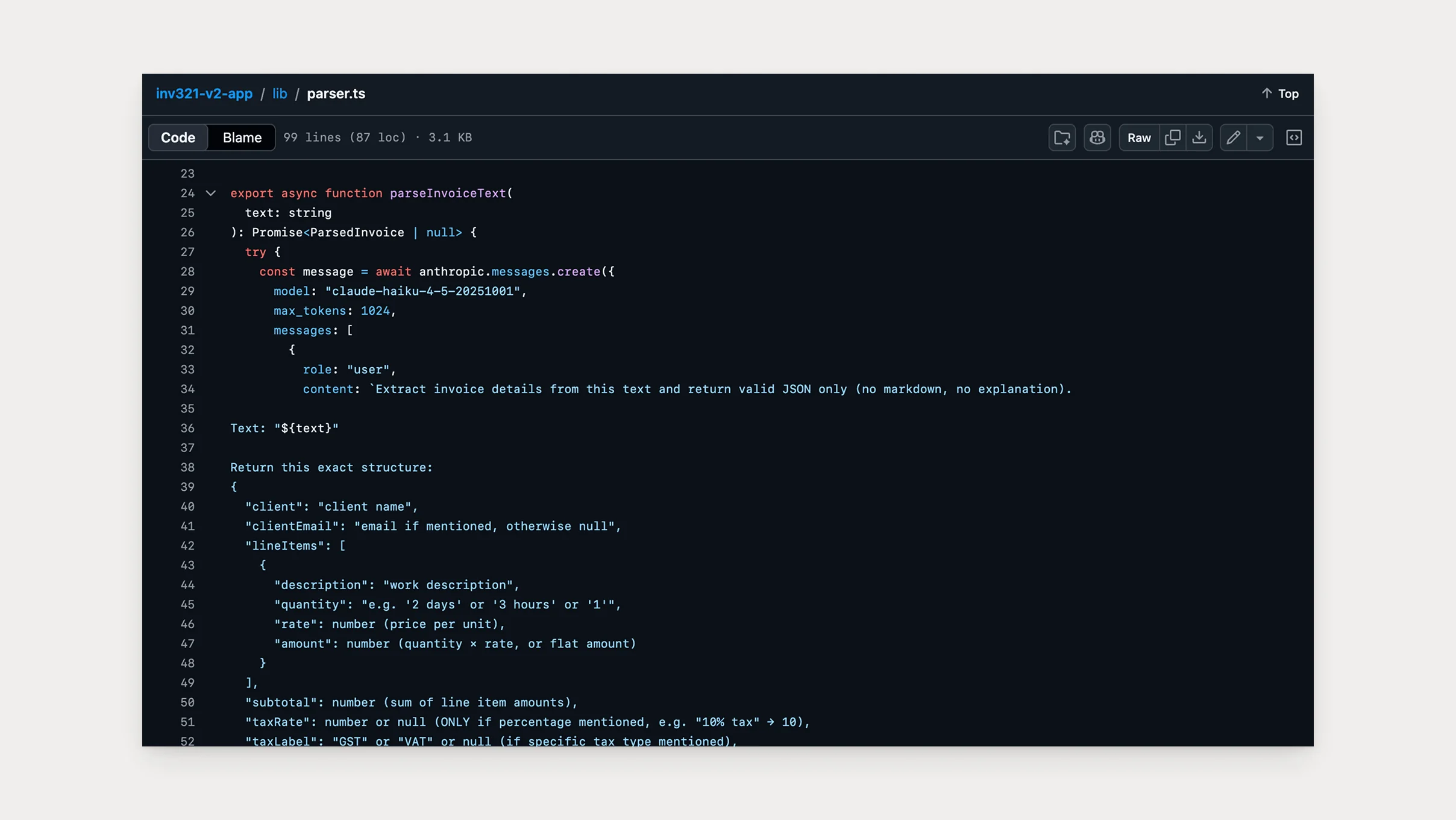Click the parser.ts file name in breadcrumb
Image resolution: width=1456 pixels, height=820 pixels.
coord(336,93)
